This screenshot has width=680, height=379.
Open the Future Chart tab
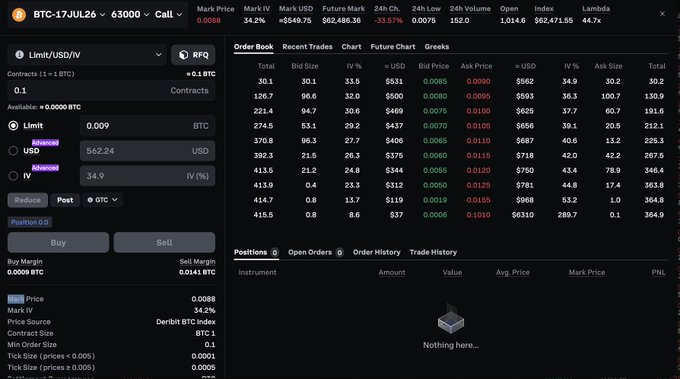[x=392, y=47]
